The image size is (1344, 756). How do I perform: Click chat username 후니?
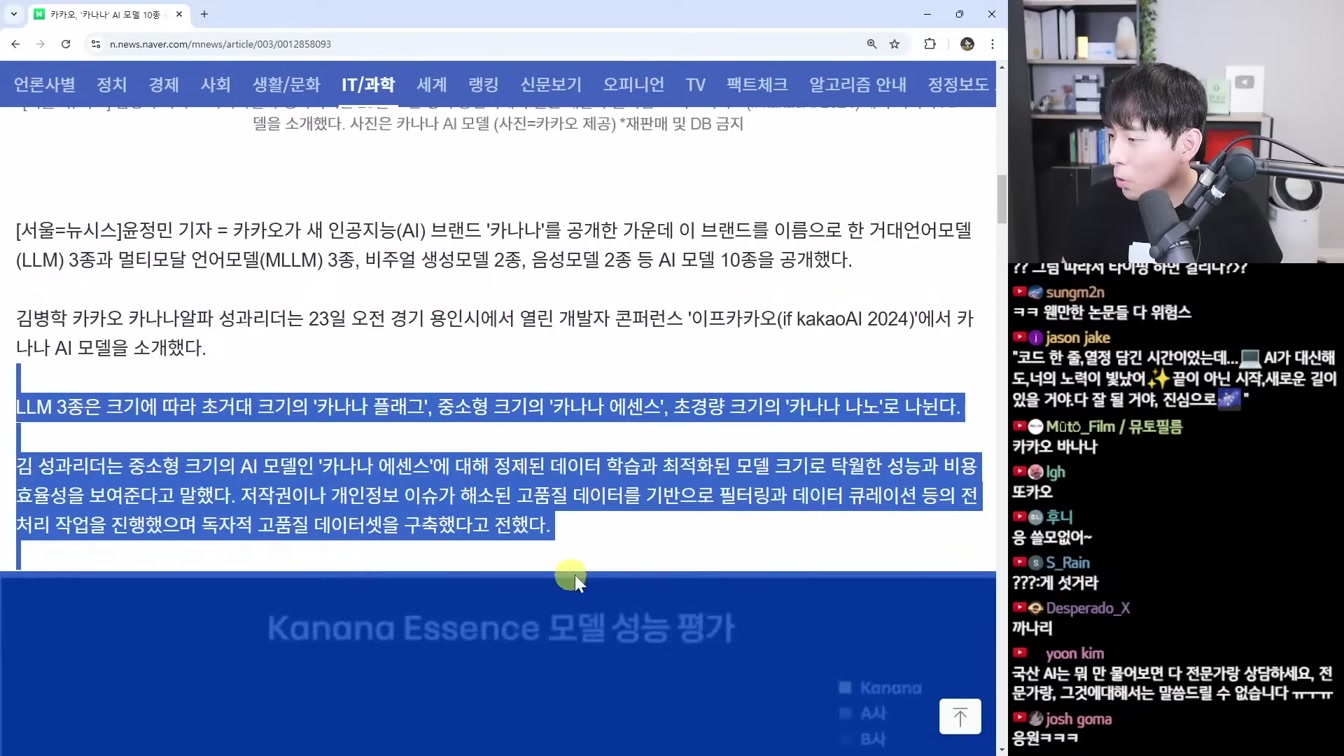[1059, 517]
